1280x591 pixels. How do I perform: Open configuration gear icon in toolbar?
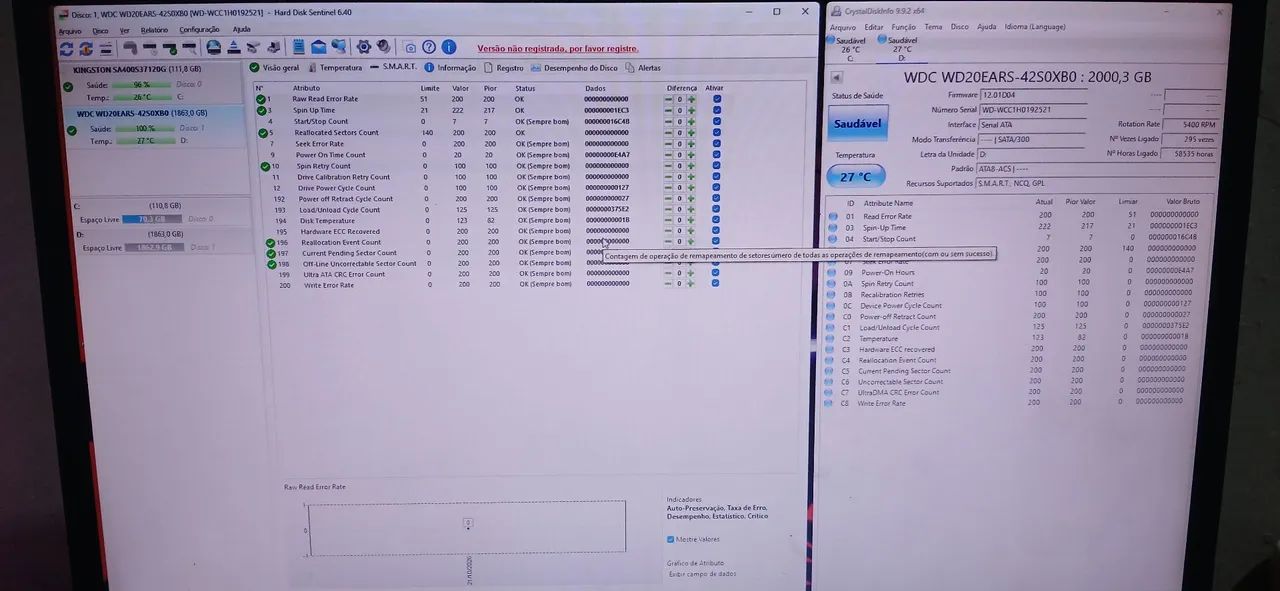tap(364, 47)
